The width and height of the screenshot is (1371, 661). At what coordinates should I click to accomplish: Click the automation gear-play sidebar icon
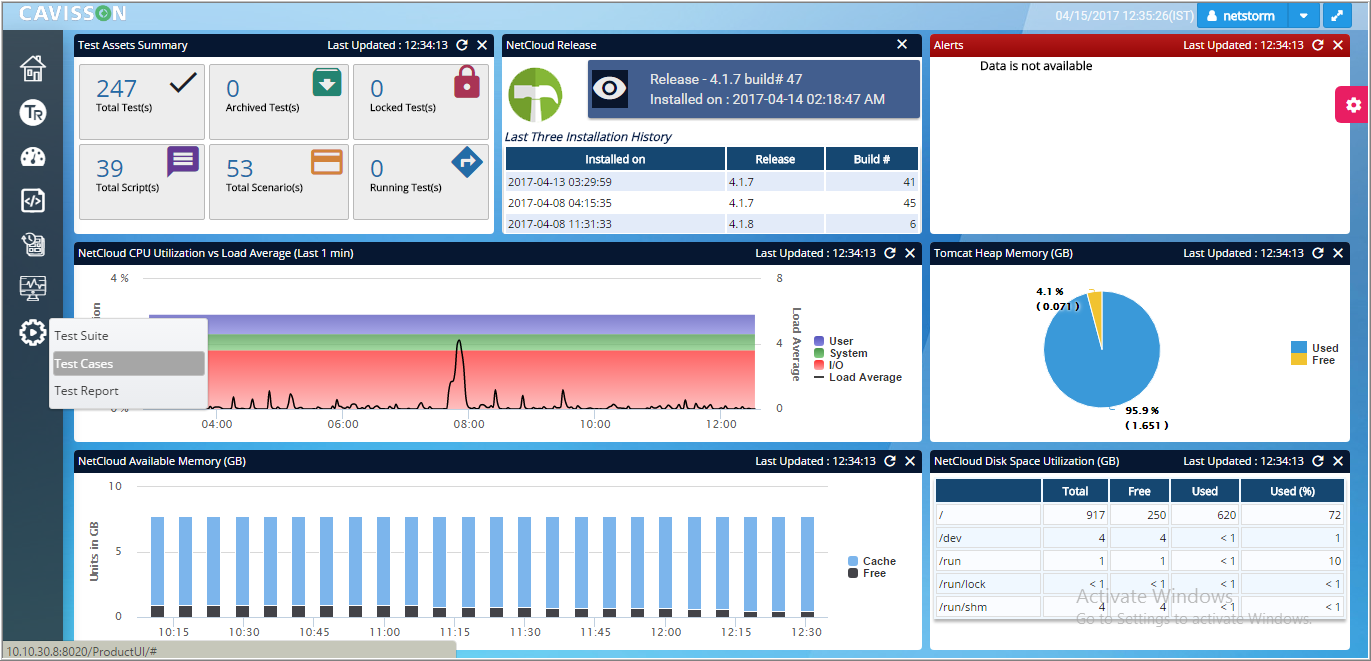[33, 332]
